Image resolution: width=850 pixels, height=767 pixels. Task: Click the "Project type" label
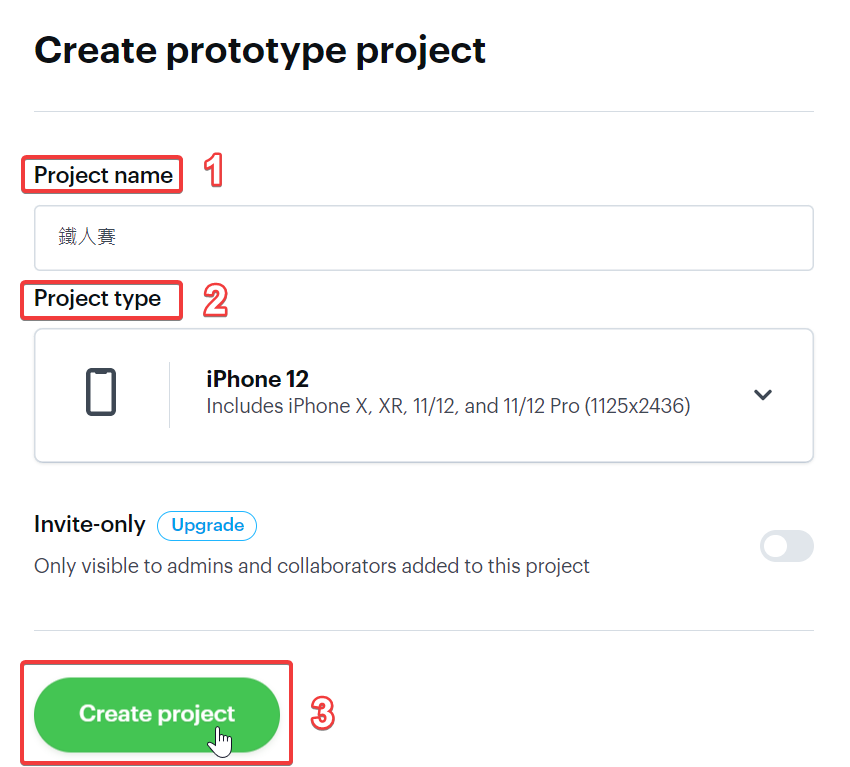click(97, 298)
